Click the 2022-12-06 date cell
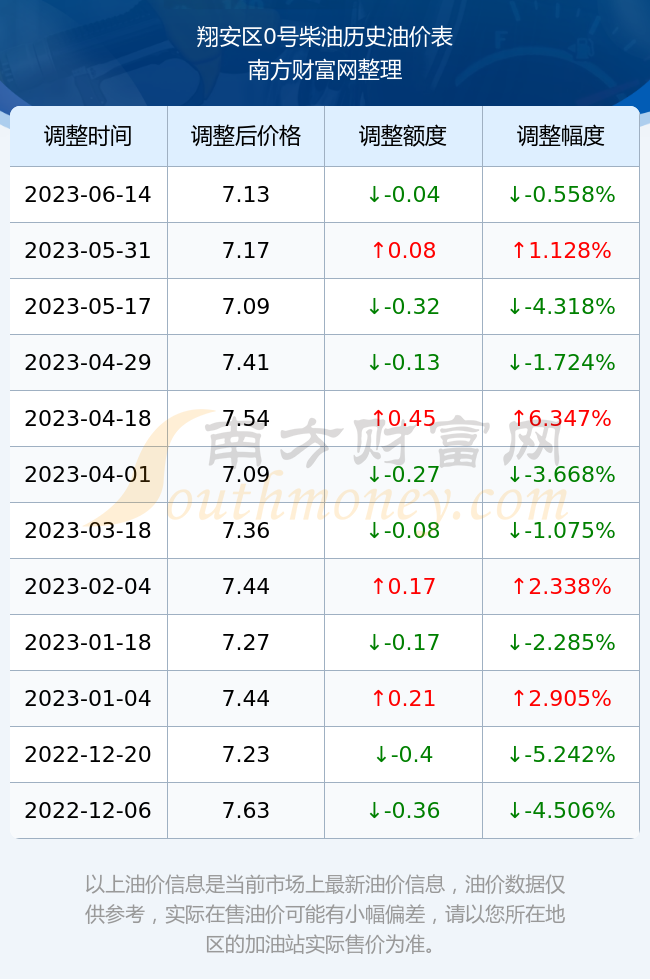 [88, 810]
